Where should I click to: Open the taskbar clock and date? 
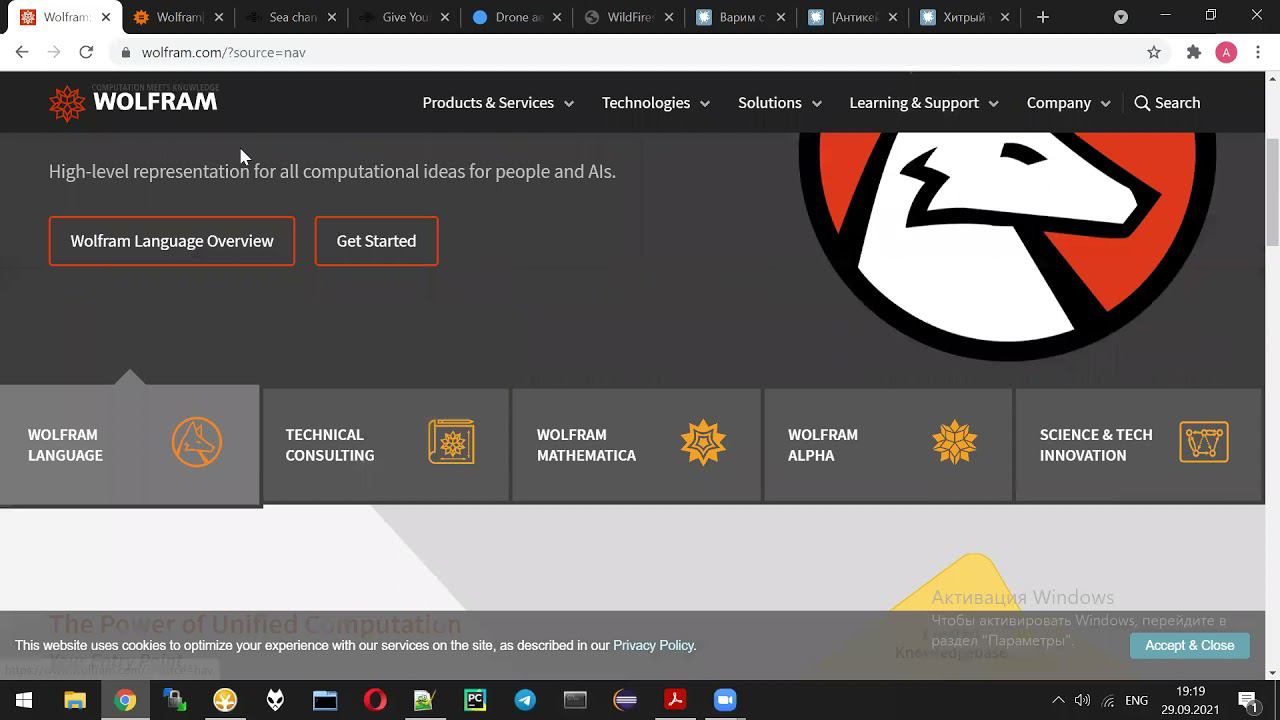coord(1190,700)
